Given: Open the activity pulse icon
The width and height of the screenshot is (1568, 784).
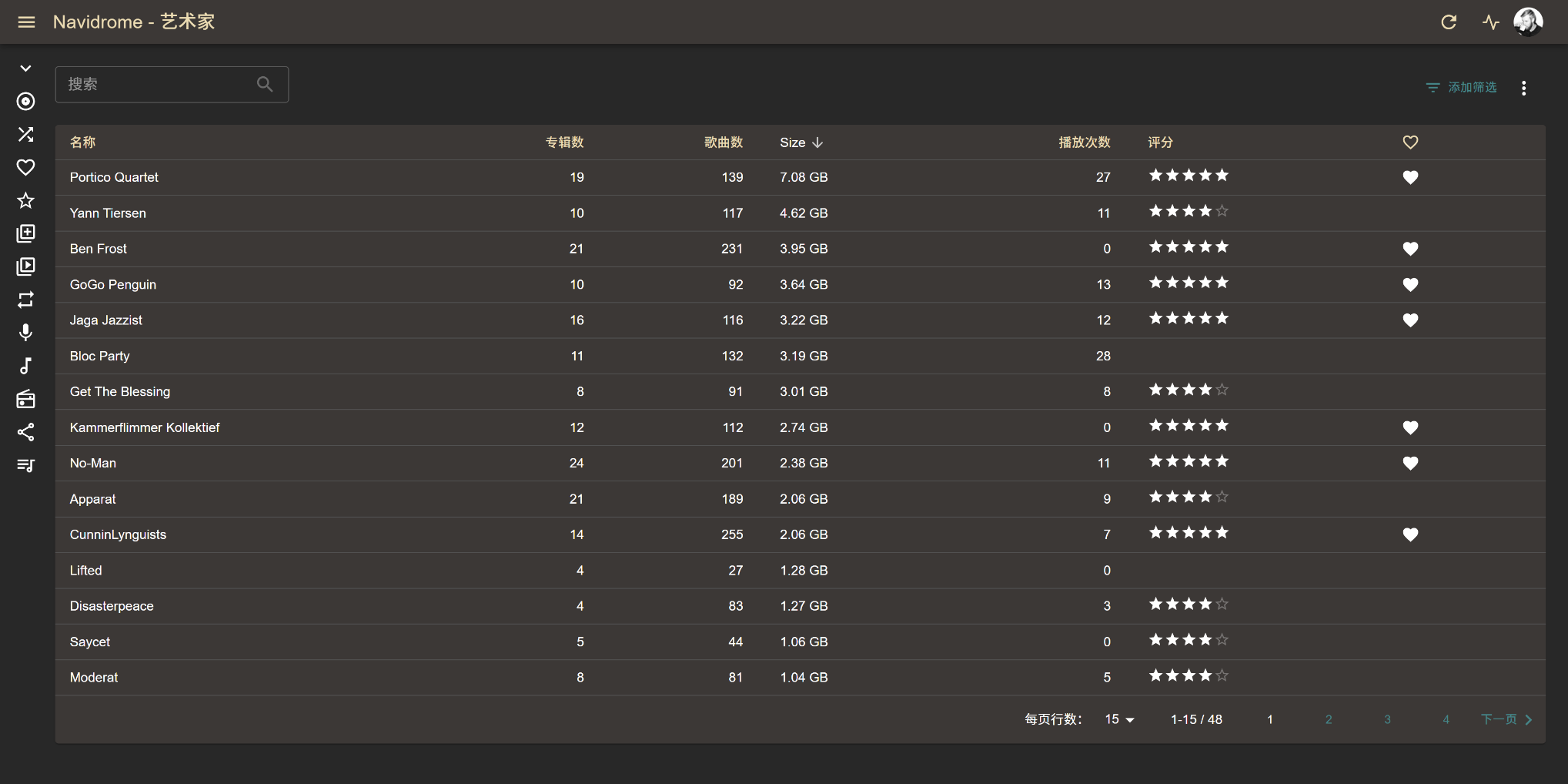Looking at the screenshot, I should (1490, 22).
